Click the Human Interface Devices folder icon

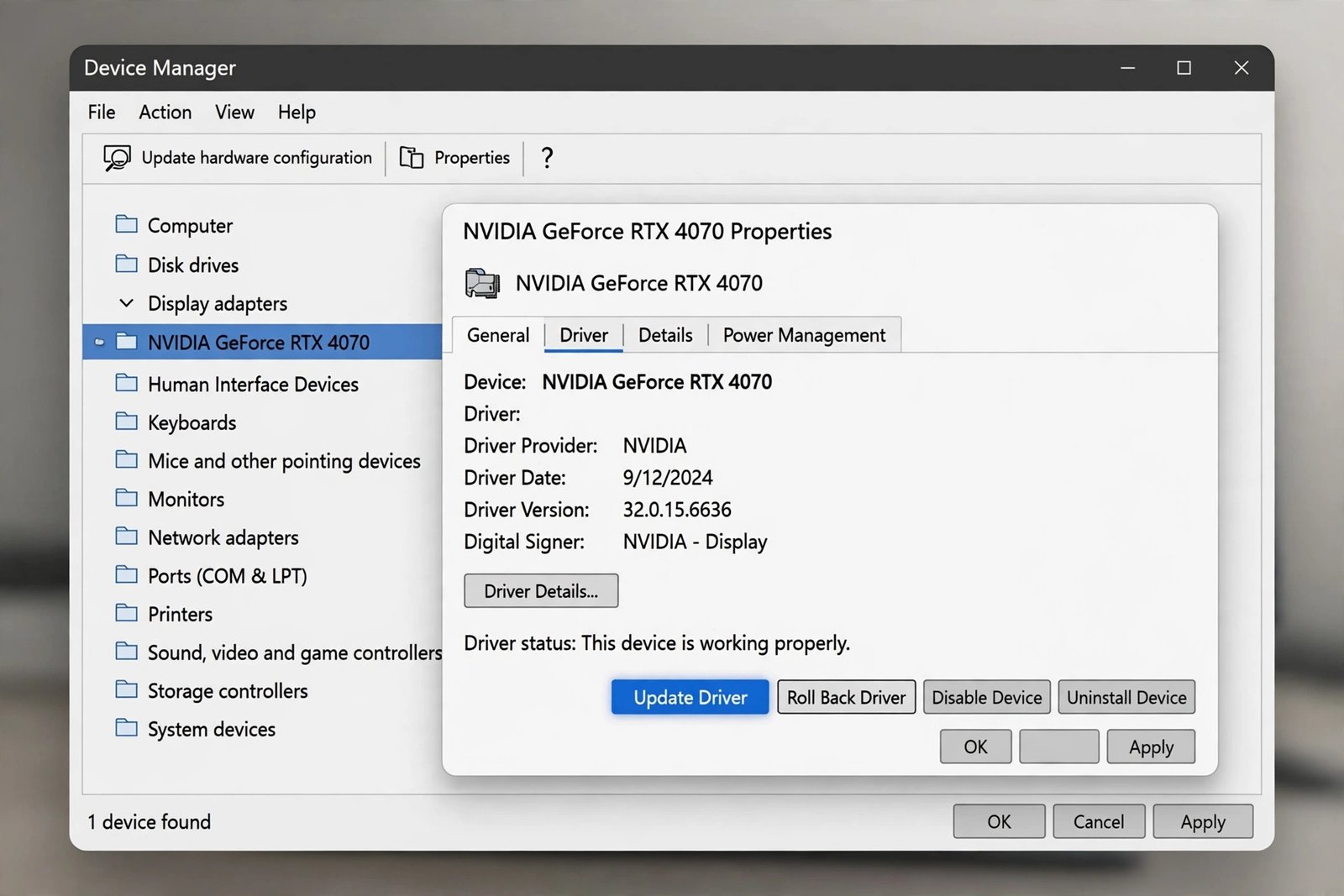tap(126, 383)
